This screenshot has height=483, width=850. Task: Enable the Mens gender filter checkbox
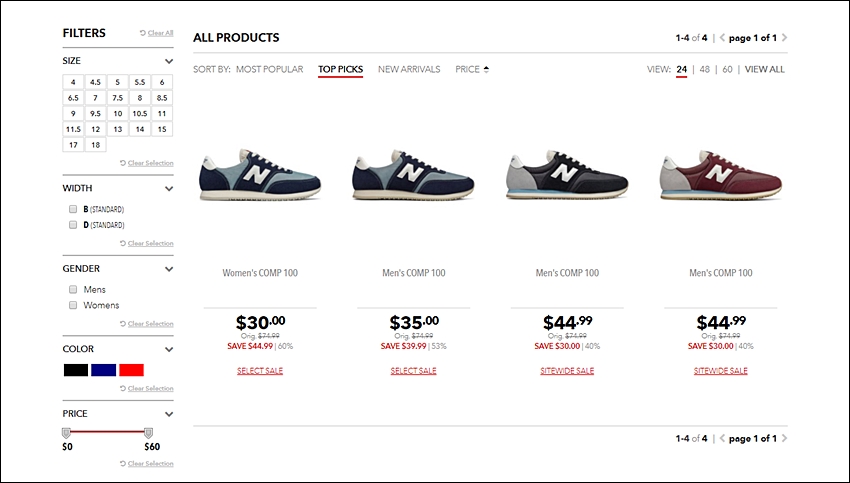click(73, 289)
